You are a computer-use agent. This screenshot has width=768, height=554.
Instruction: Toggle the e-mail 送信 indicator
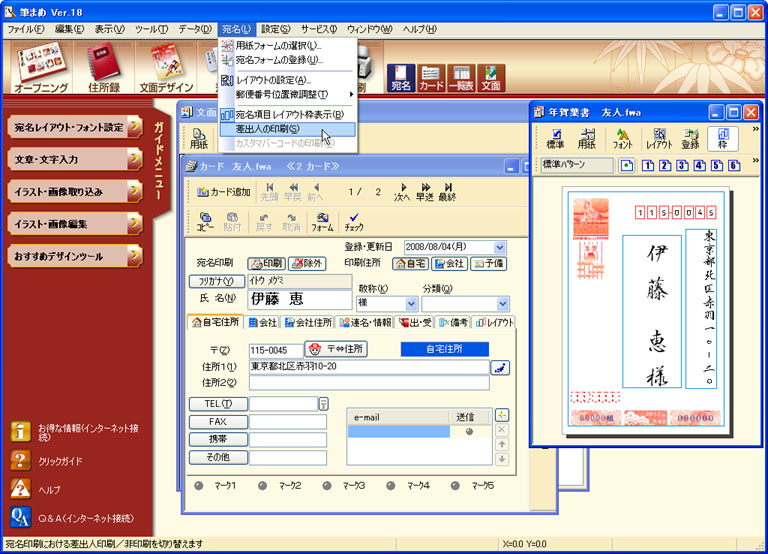468,431
